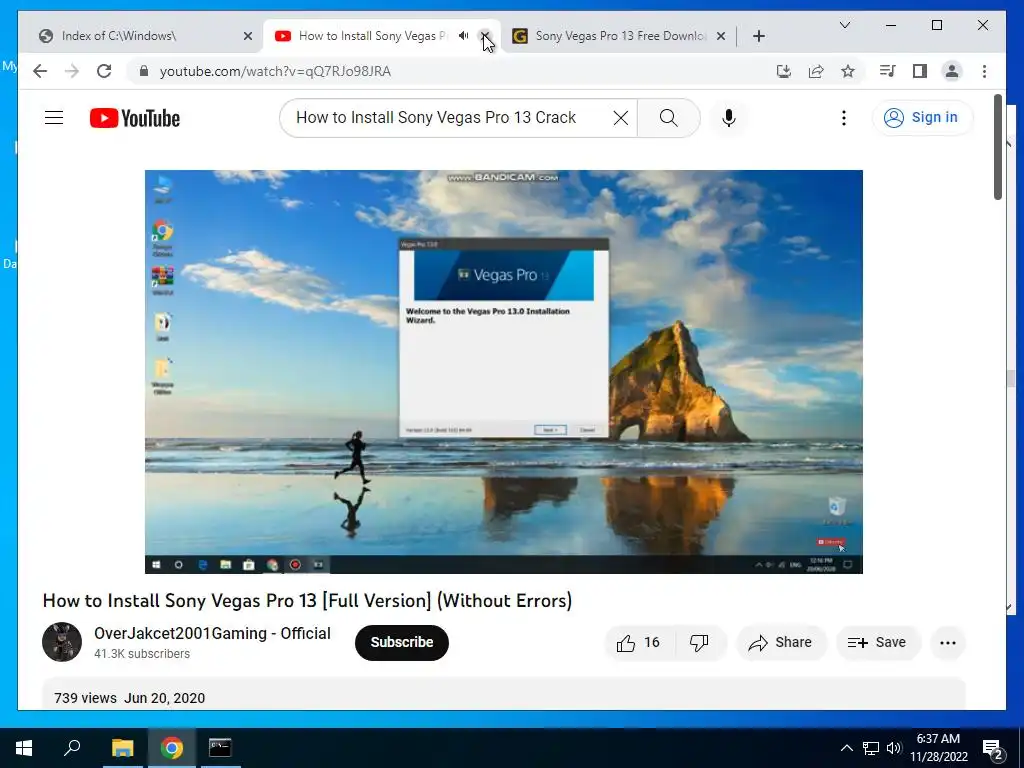Switch to the Index of C:\Windows\ tab
The width and height of the screenshot is (1024, 768).
point(140,36)
